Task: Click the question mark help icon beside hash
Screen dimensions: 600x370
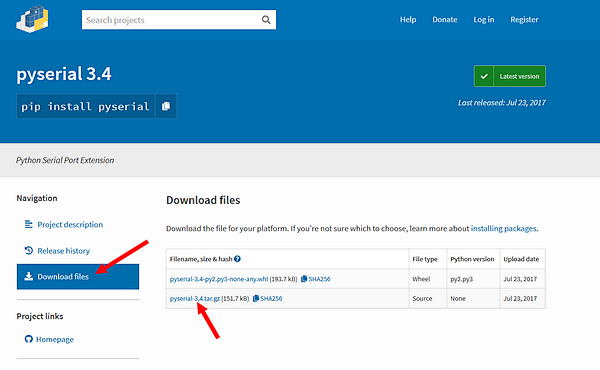Action: 237,259
